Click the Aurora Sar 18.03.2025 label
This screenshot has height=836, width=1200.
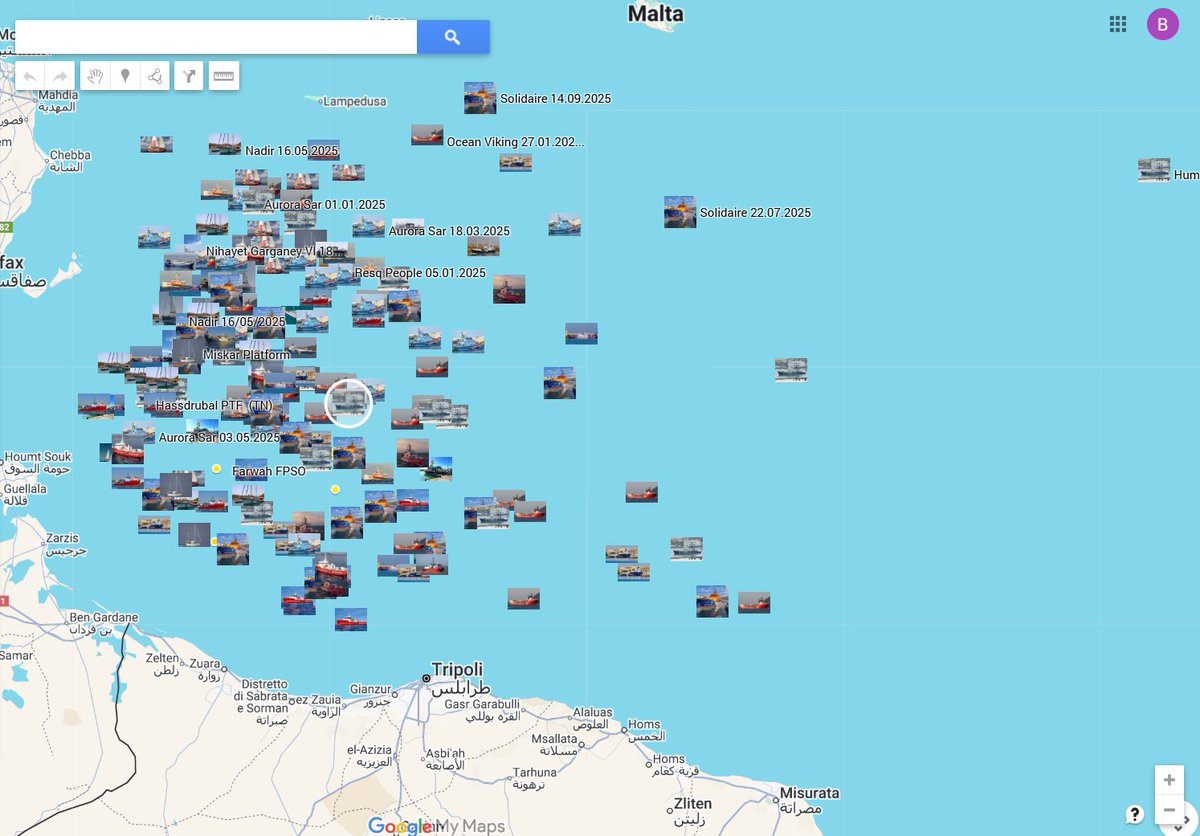tap(449, 231)
